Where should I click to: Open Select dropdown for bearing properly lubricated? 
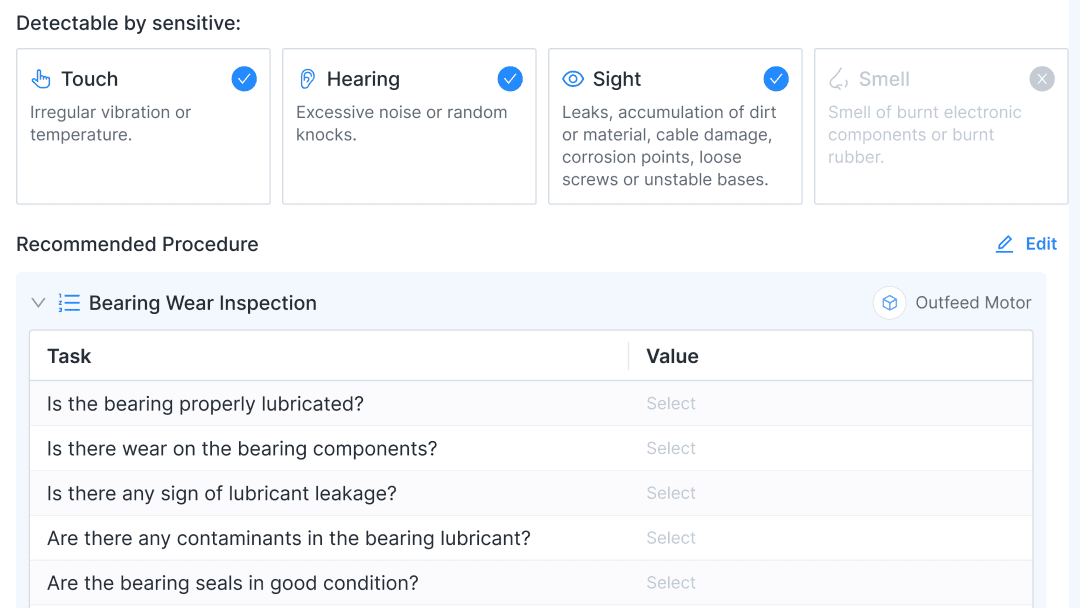[671, 404]
